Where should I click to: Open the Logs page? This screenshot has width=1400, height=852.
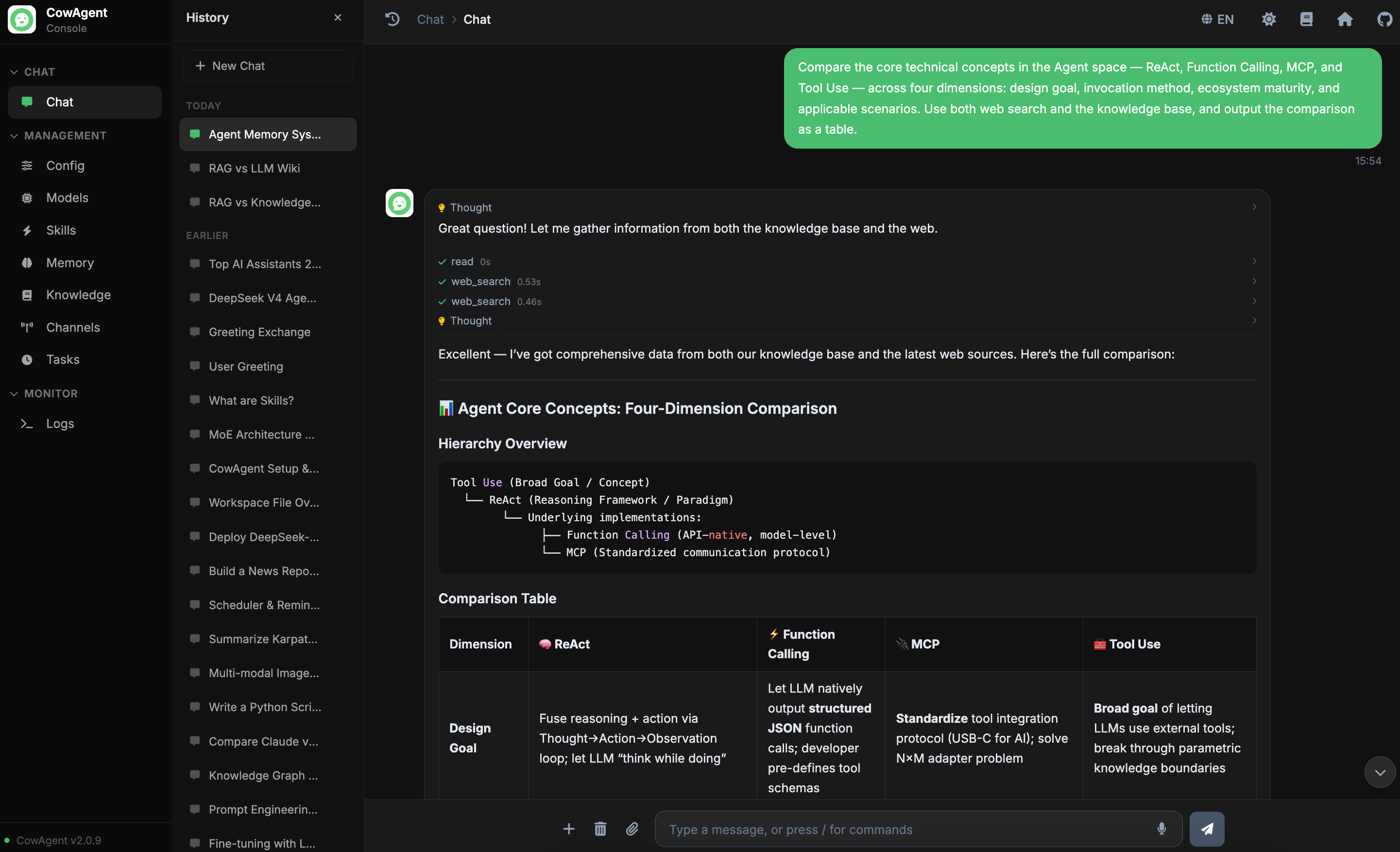pos(85,423)
